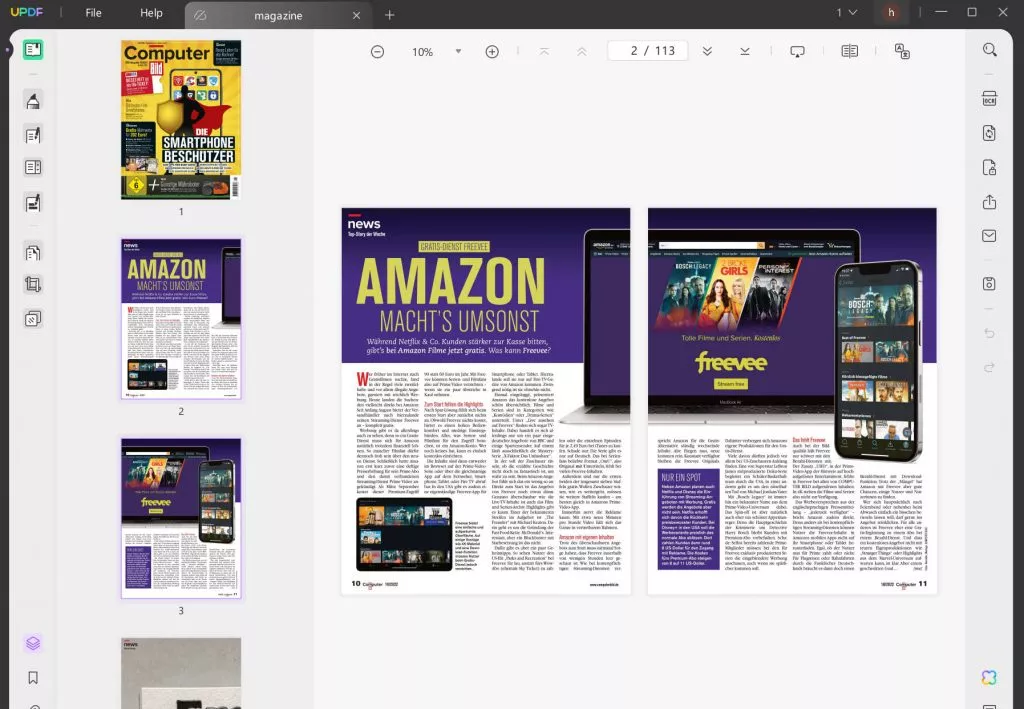
Task: Close the magazine tab
Action: 357,16
